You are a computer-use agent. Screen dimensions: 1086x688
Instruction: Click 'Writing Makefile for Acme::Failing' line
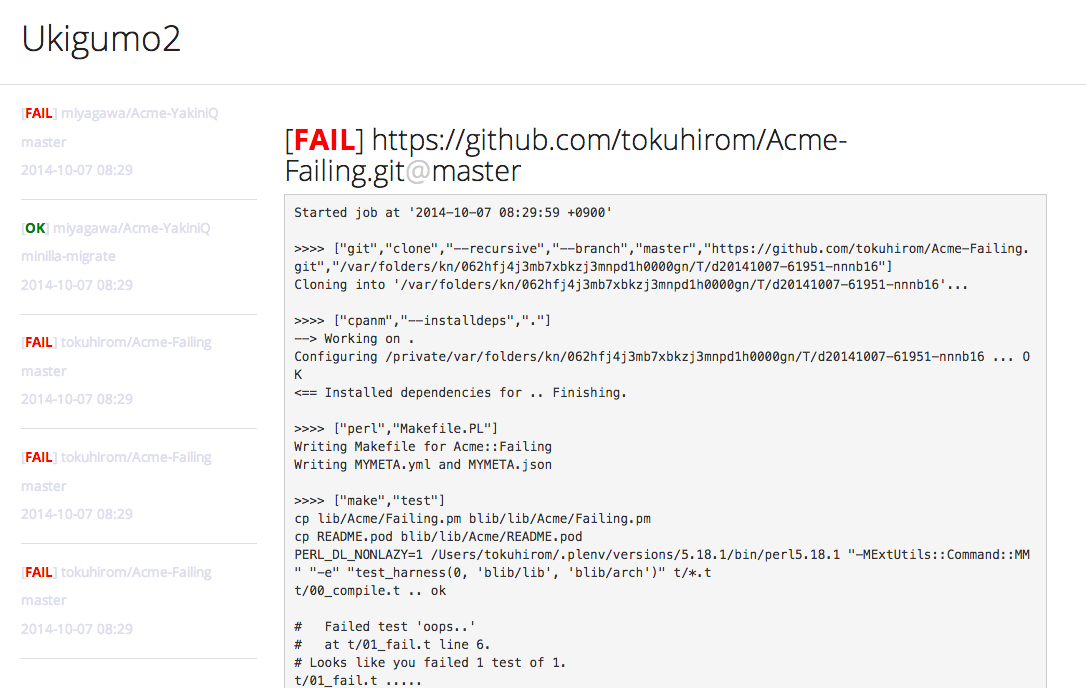422,447
